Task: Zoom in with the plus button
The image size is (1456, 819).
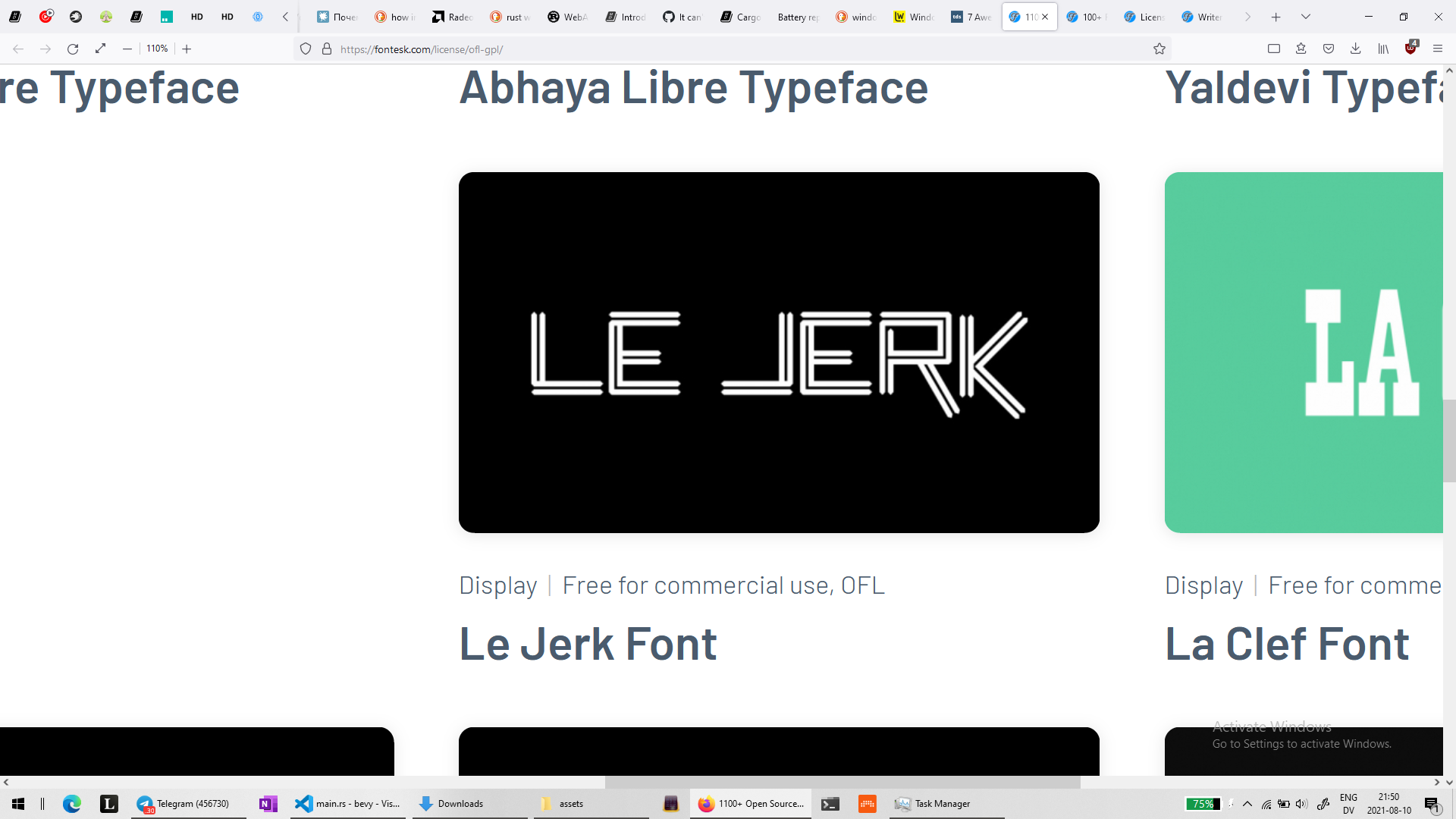Action: coord(187,49)
